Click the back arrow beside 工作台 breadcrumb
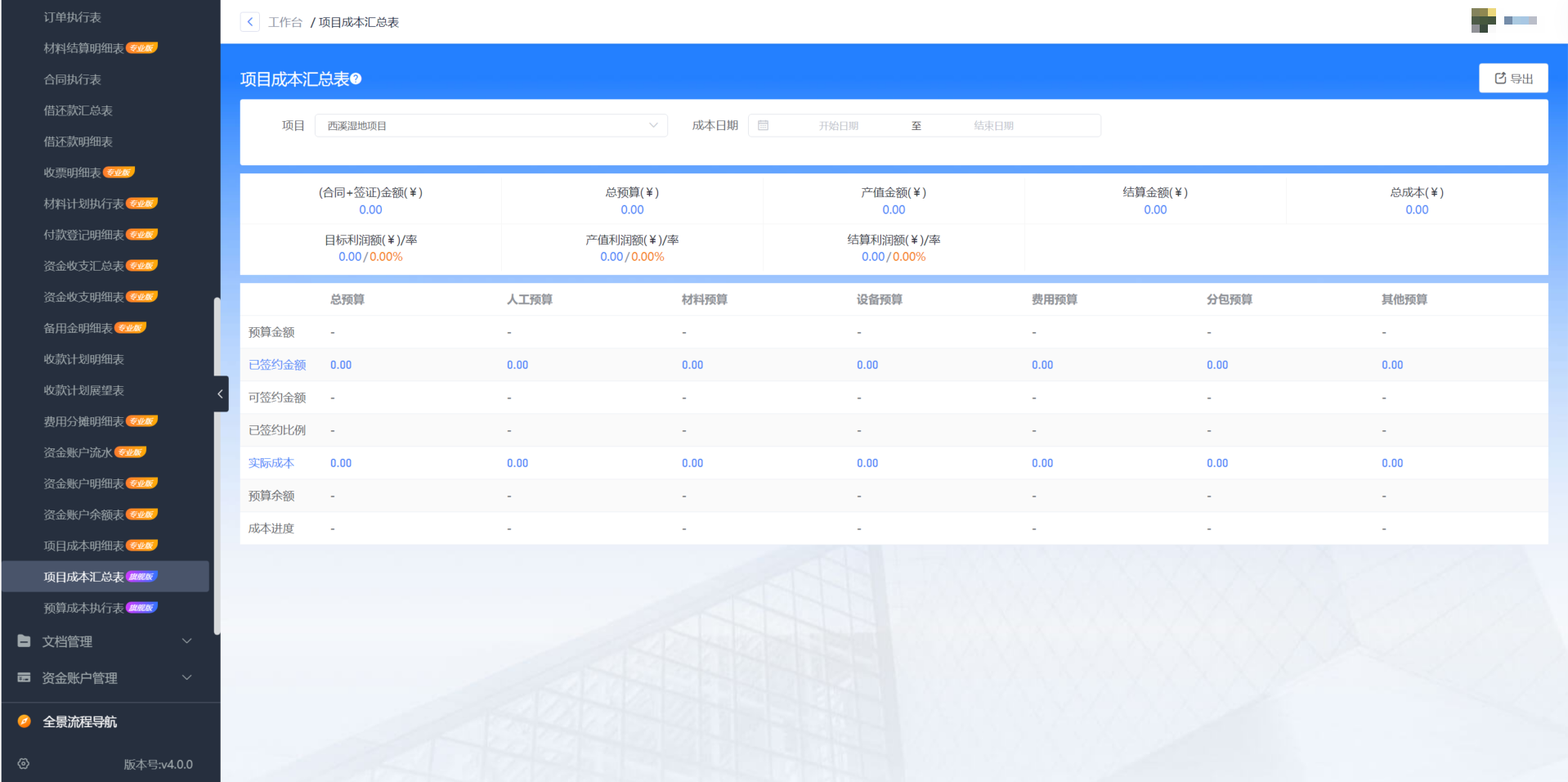Image resolution: width=1568 pixels, height=782 pixels. tap(249, 22)
